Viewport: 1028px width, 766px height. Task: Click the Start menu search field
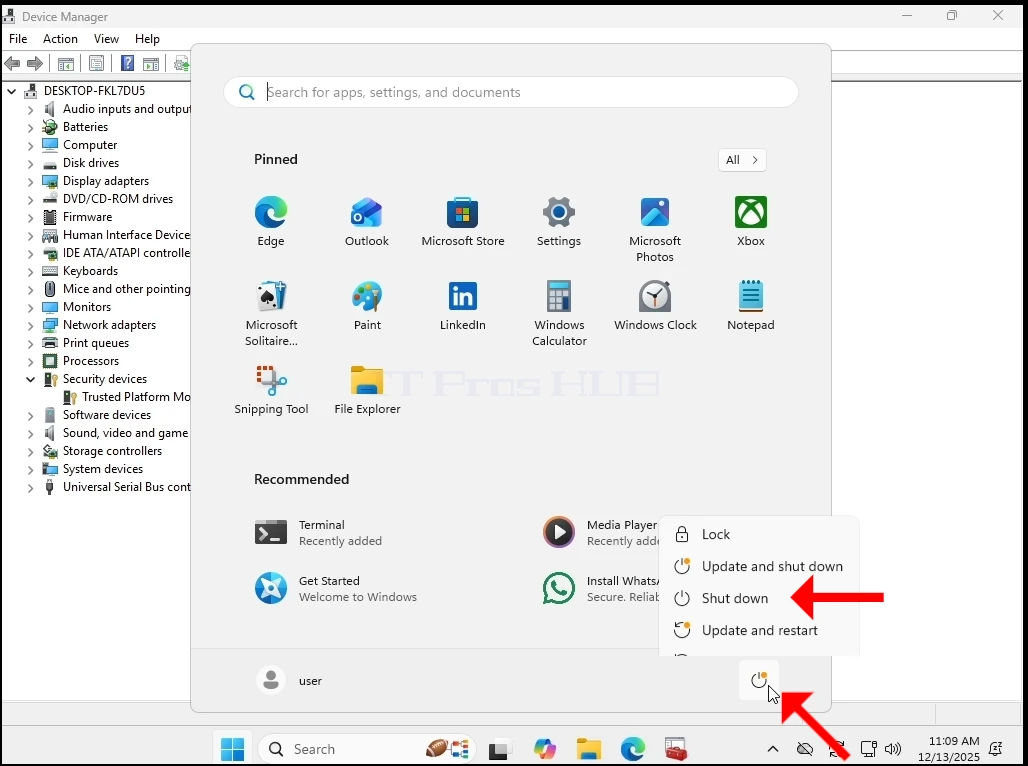click(x=511, y=92)
